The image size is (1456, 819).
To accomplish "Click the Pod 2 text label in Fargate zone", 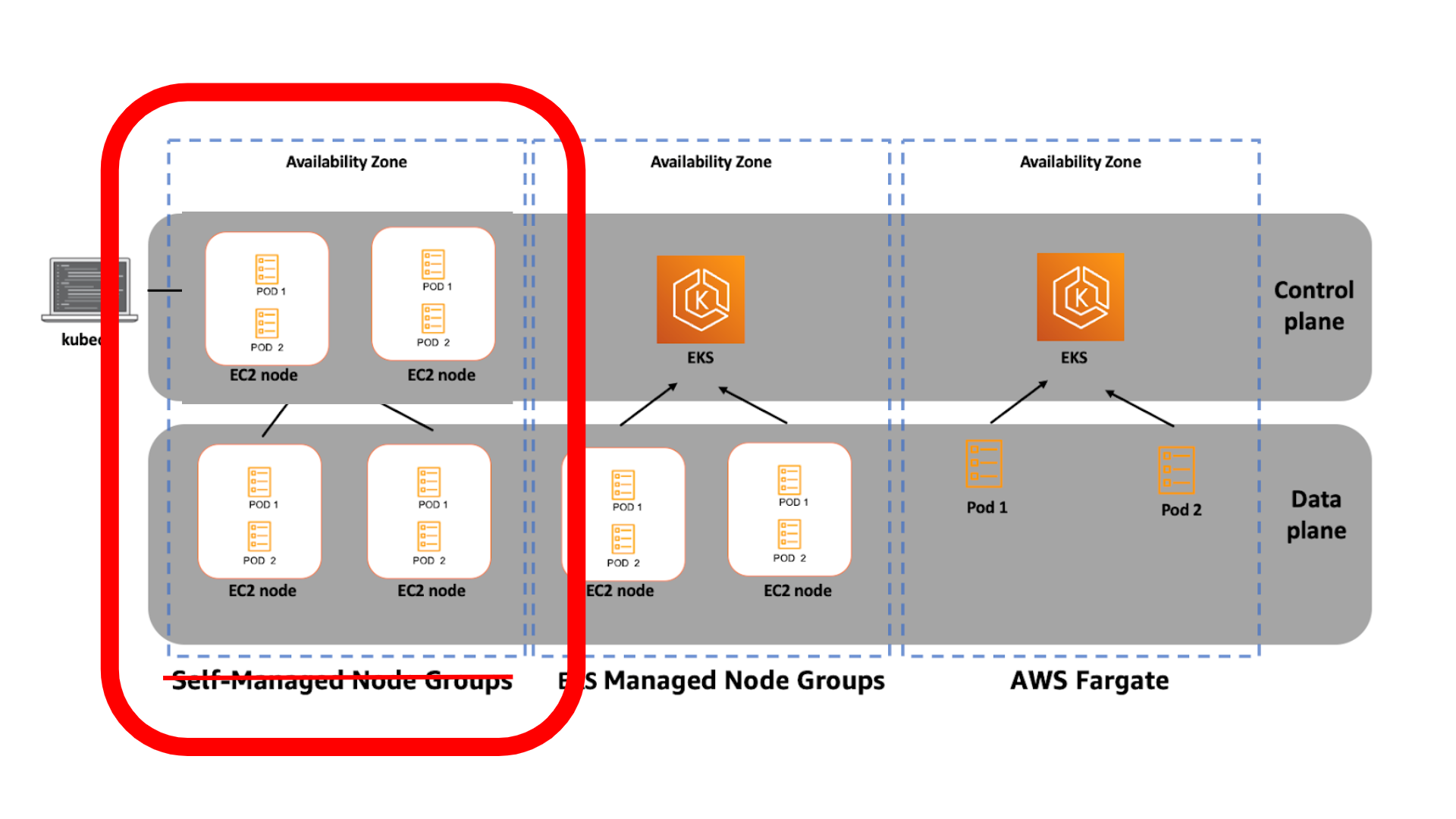I will point(1181,510).
